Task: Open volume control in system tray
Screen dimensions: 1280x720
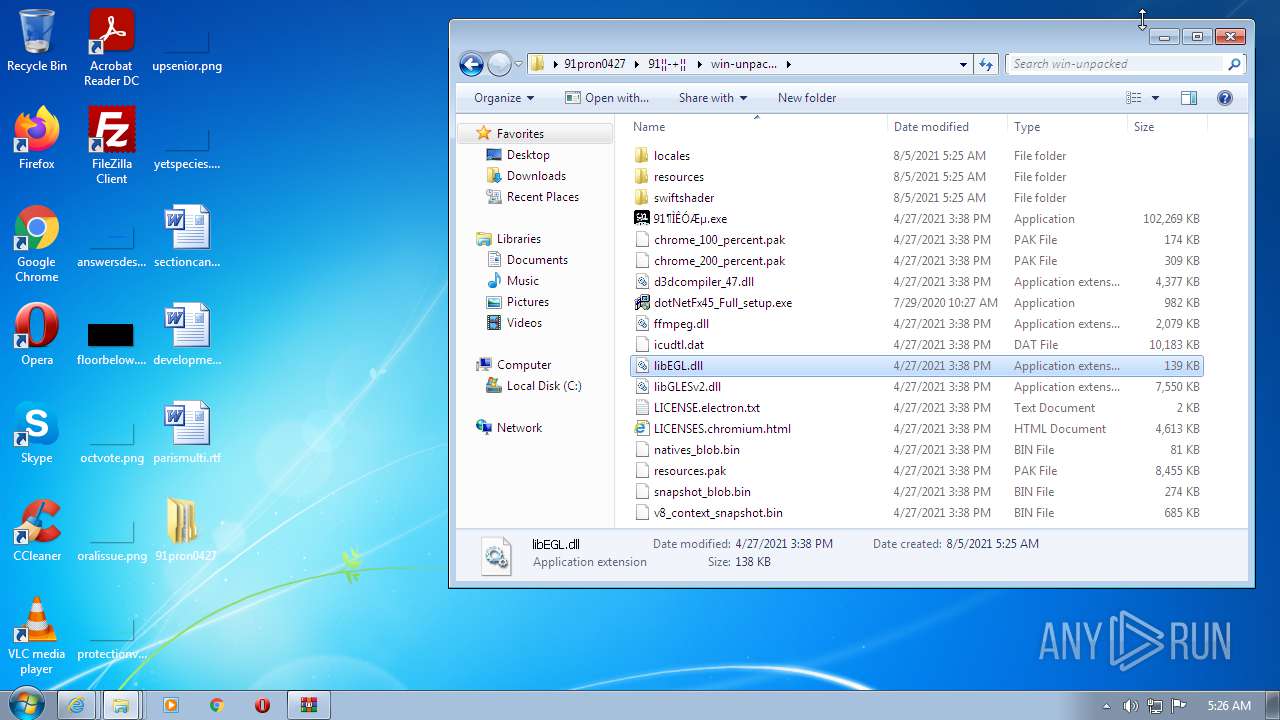Action: (1131, 705)
